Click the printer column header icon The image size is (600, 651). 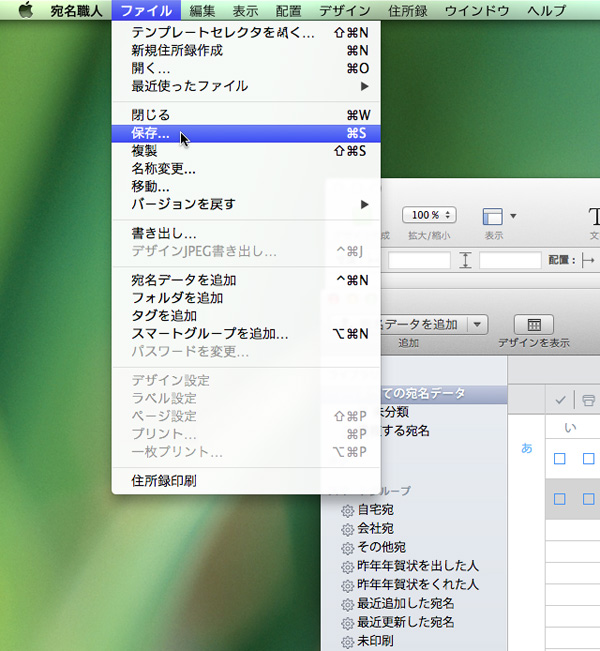point(589,399)
